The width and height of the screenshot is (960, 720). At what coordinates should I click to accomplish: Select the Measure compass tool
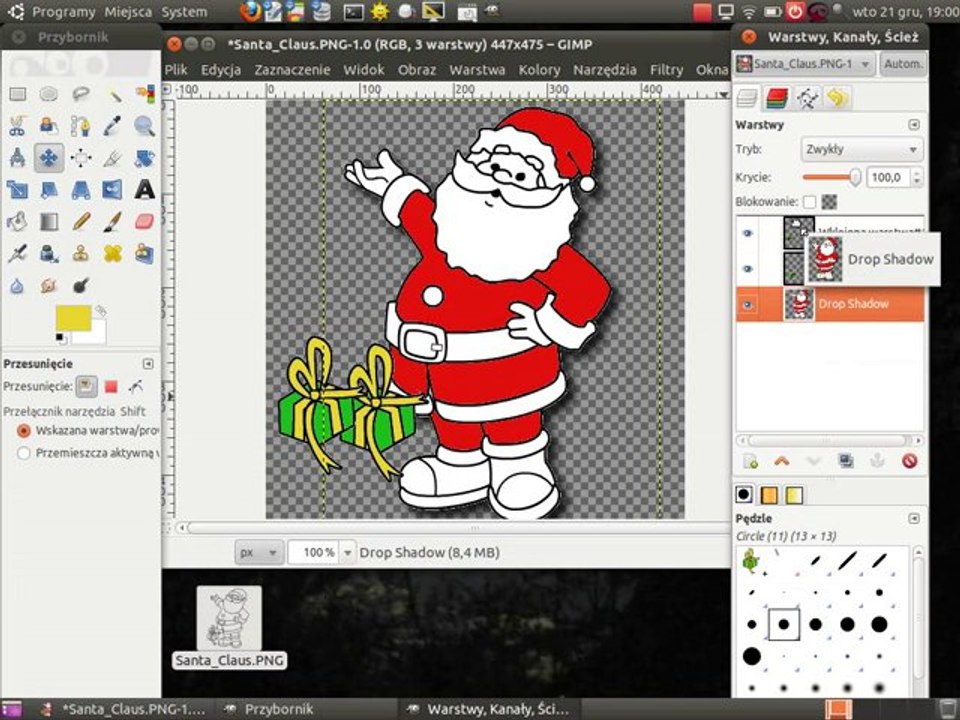pyautogui.click(x=18, y=157)
